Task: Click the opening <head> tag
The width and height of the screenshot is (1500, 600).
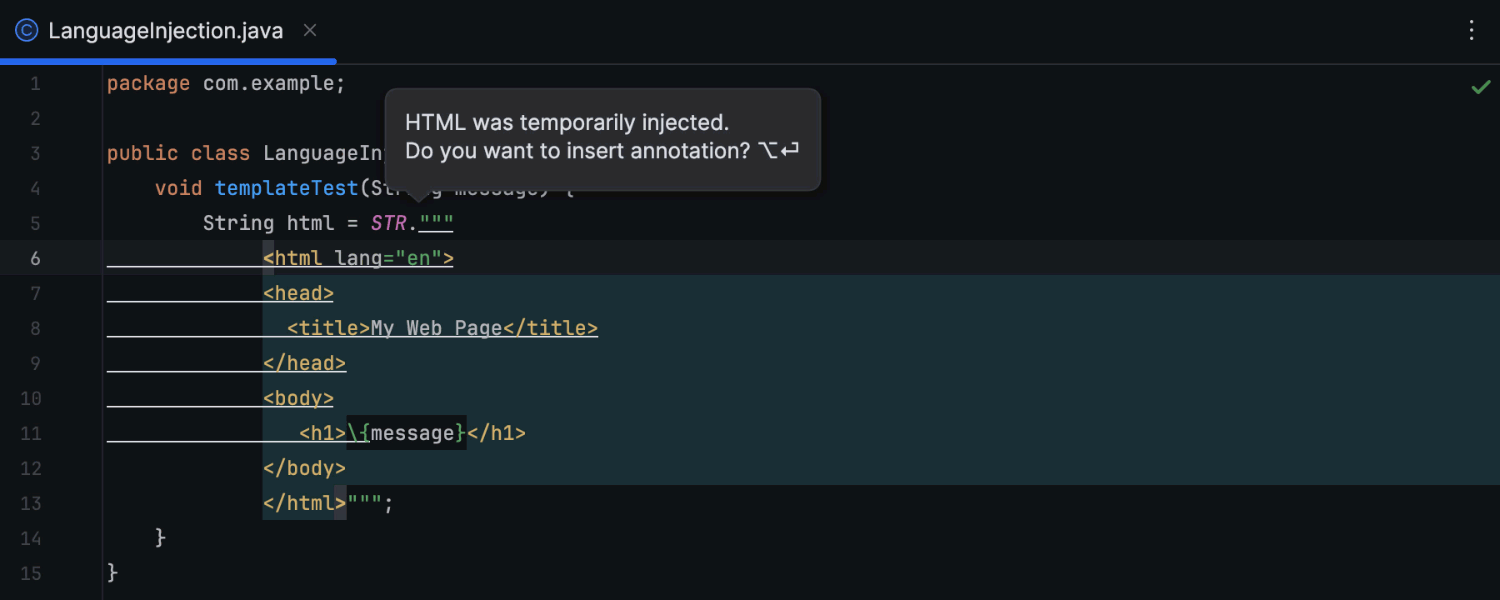Action: [x=299, y=293]
